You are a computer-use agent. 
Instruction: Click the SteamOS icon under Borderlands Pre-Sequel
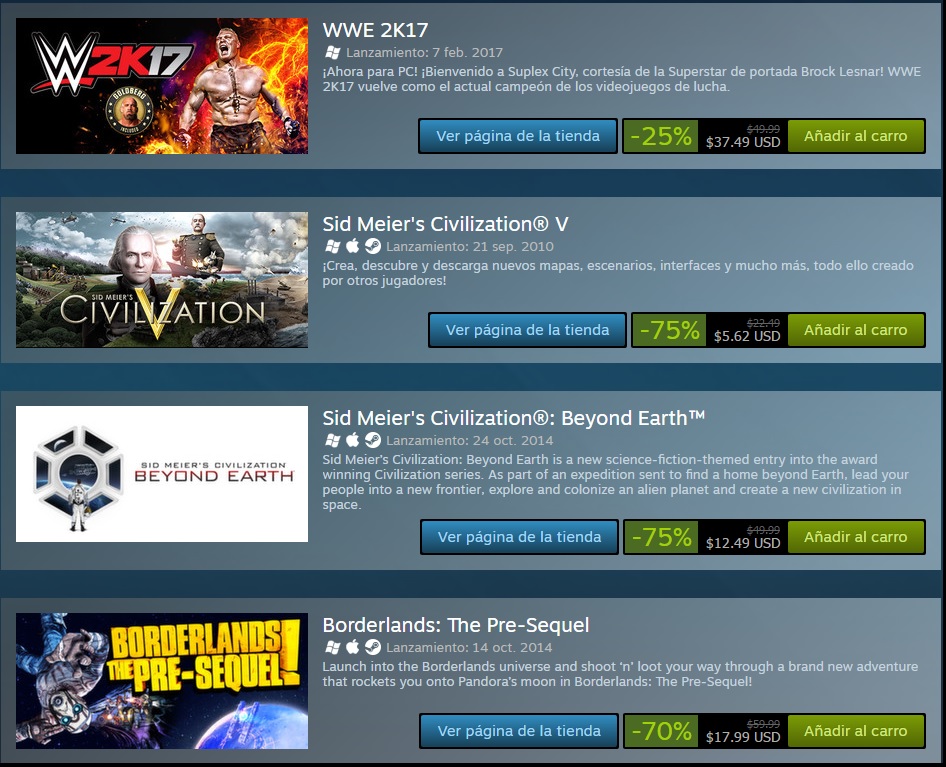(373, 648)
